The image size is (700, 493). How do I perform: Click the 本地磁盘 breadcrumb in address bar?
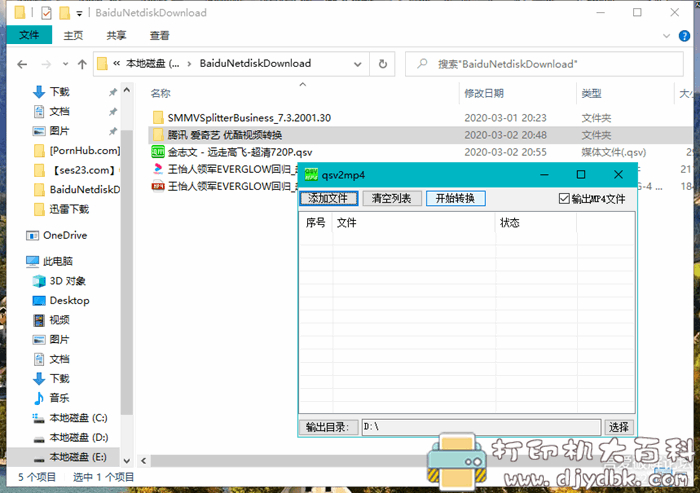(153, 64)
